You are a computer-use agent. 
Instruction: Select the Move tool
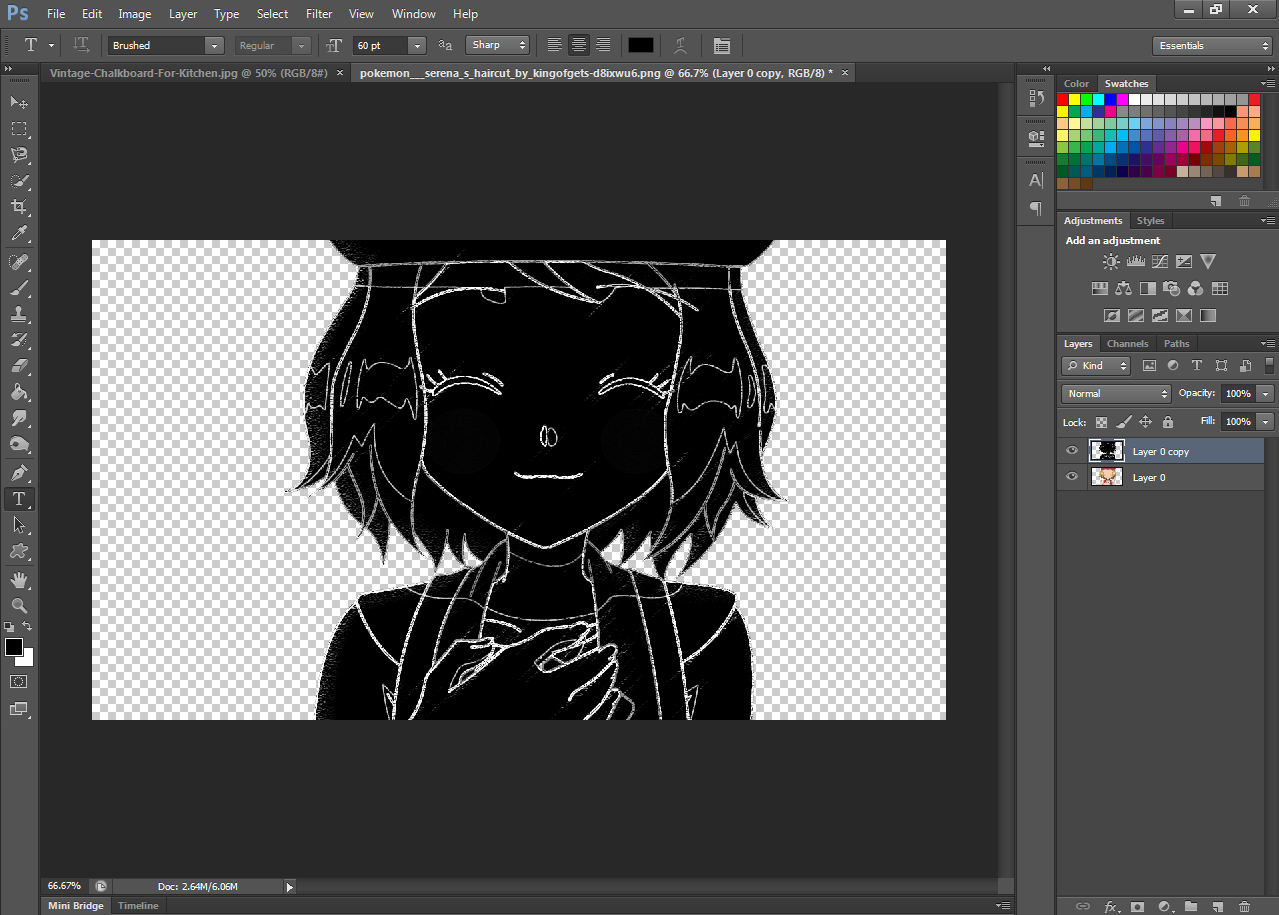click(19, 102)
